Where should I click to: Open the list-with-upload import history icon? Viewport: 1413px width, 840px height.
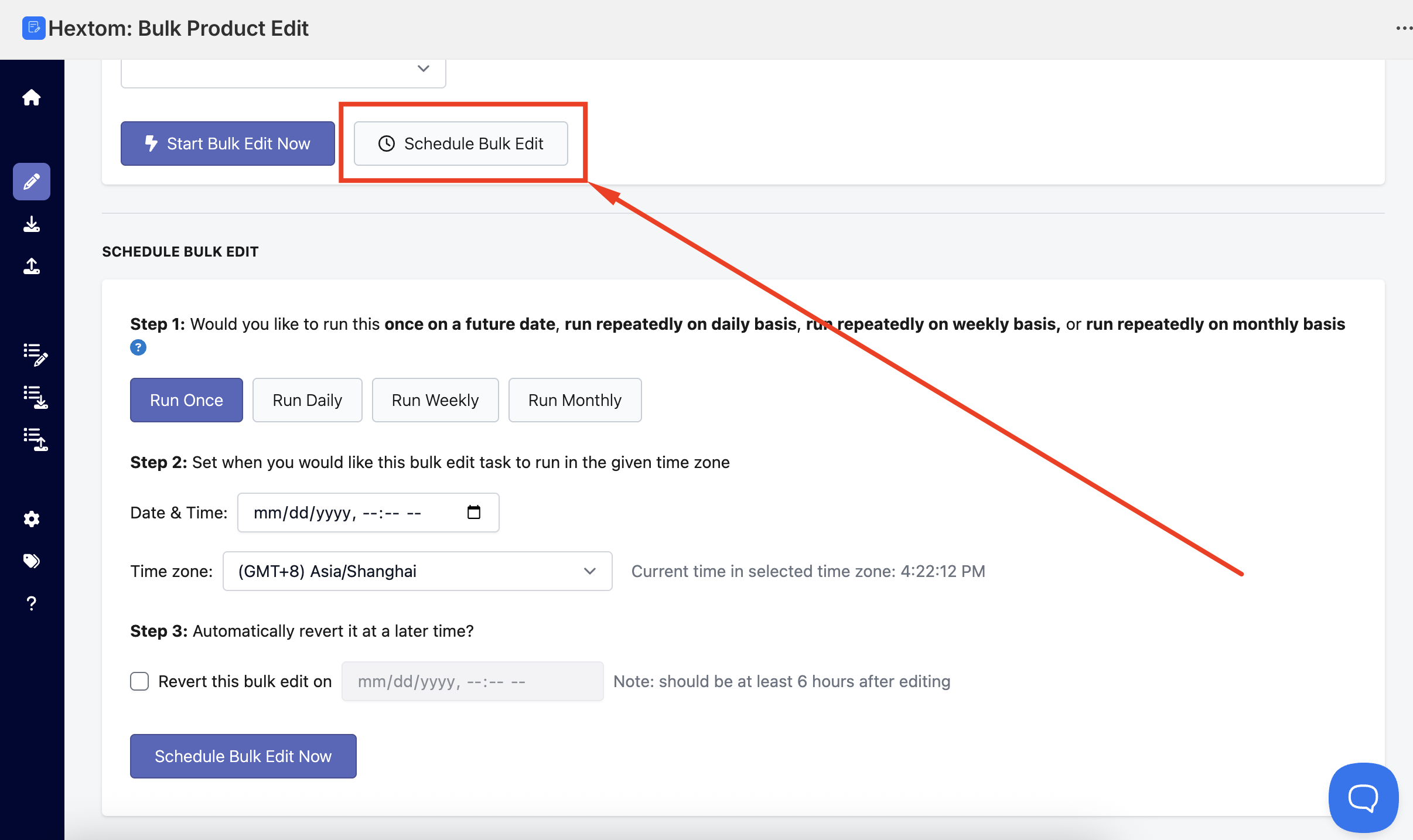pos(35,439)
